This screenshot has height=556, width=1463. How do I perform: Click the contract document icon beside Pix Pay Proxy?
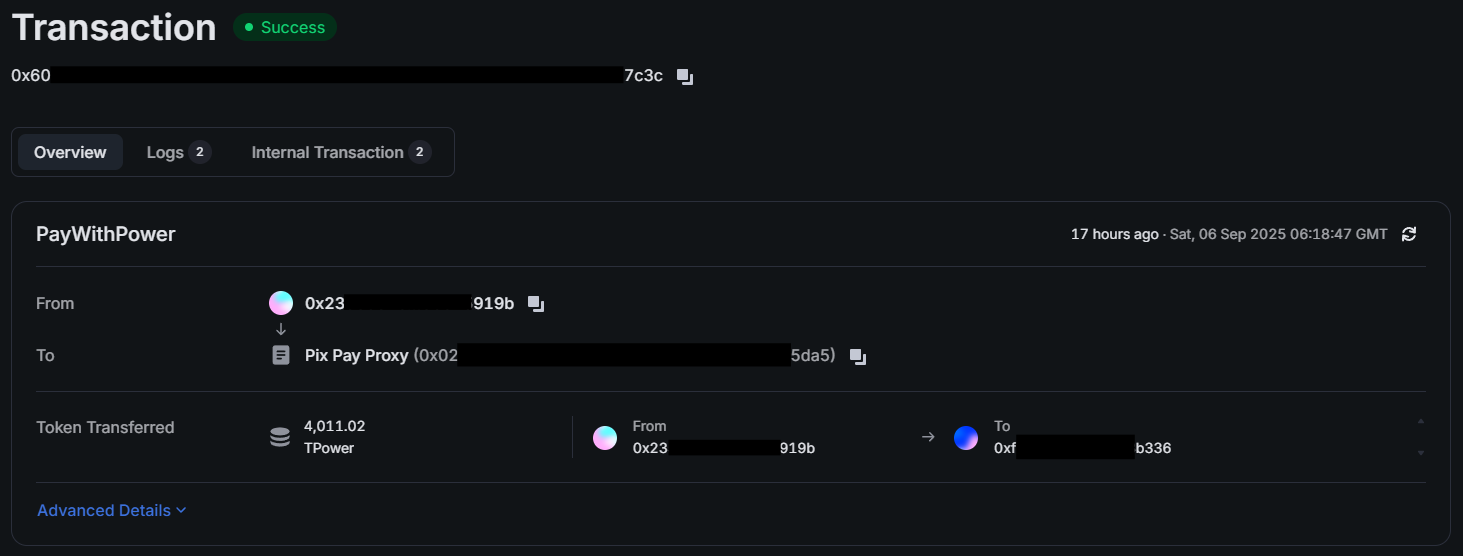point(281,355)
